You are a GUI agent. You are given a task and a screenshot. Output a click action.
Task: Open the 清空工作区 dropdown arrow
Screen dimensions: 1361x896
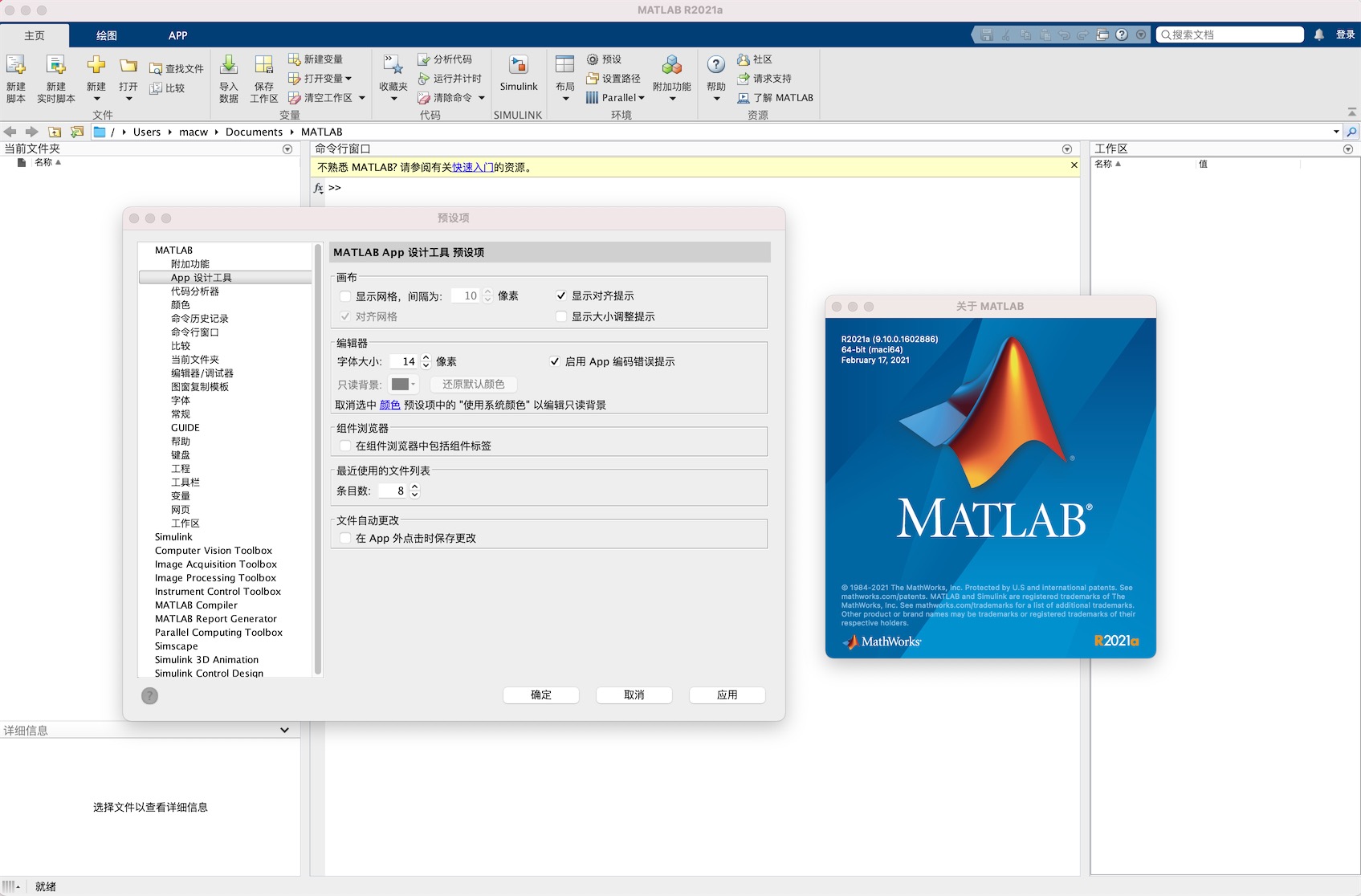(x=362, y=98)
